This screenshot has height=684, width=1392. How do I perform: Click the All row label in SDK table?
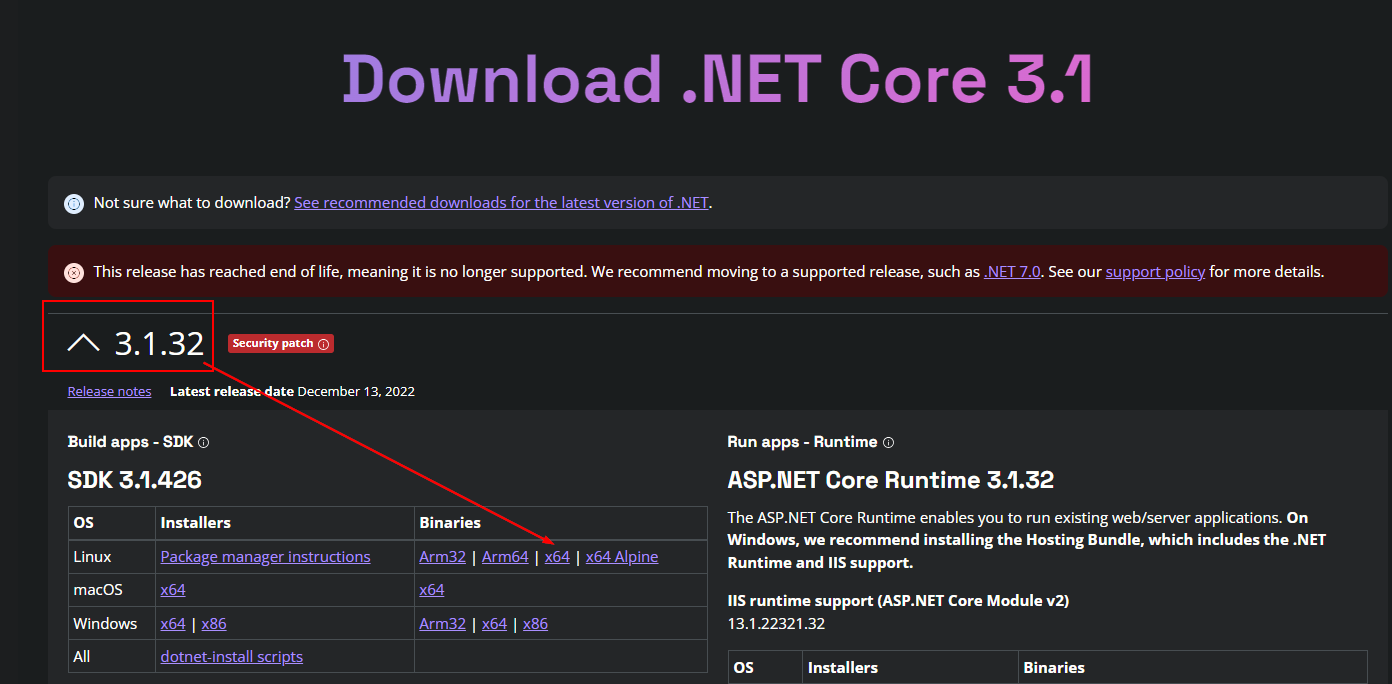point(81,656)
